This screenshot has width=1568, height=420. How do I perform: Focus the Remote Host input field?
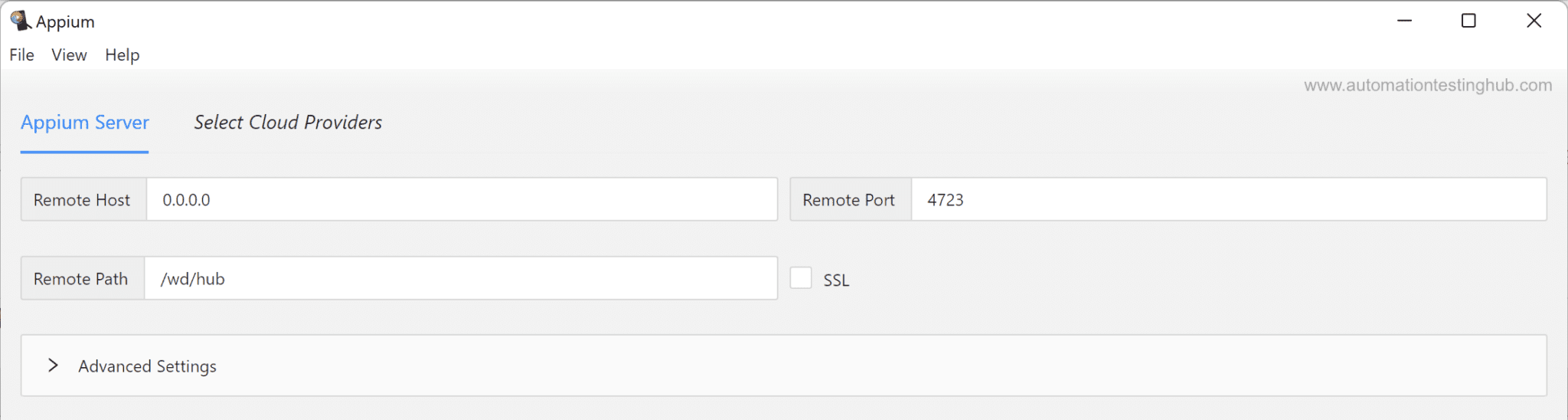(462, 199)
